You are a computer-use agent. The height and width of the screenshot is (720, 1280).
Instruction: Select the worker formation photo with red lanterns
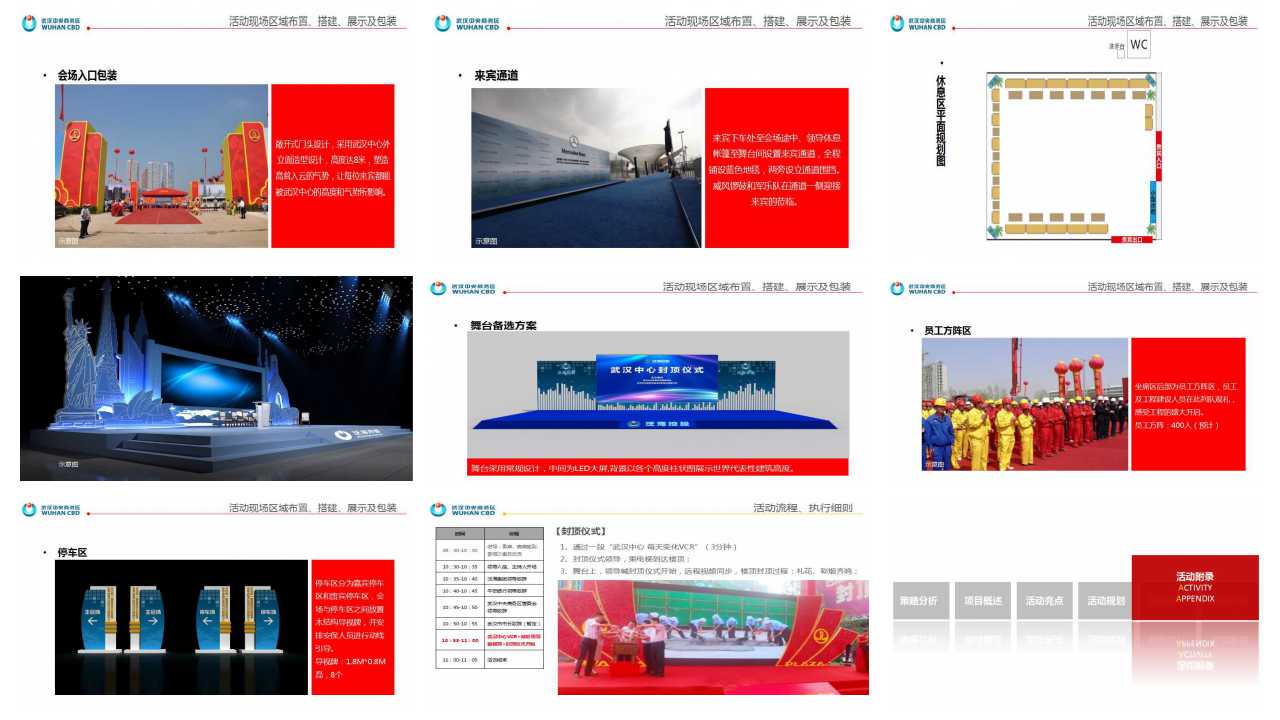pyautogui.click(x=1024, y=404)
